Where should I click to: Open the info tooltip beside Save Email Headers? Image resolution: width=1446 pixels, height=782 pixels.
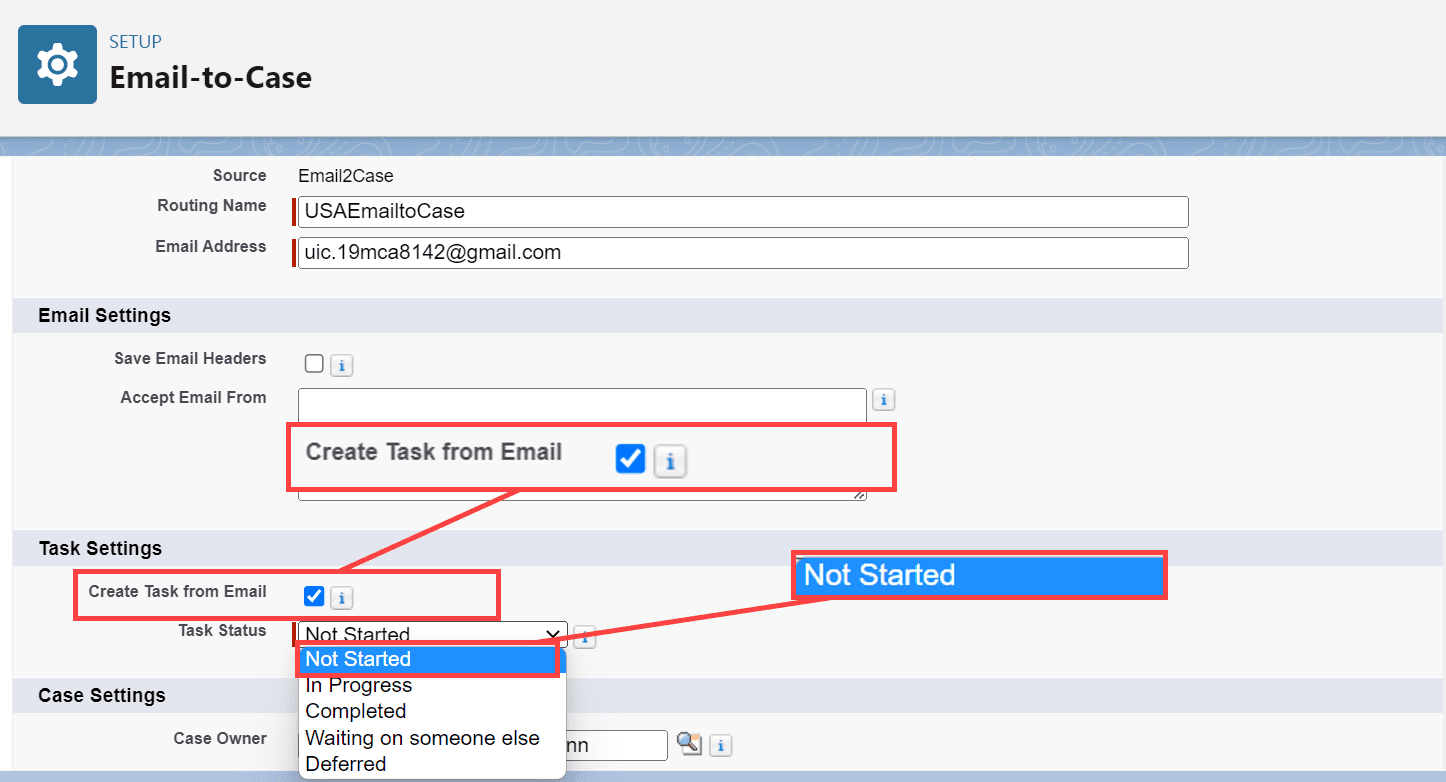click(341, 365)
